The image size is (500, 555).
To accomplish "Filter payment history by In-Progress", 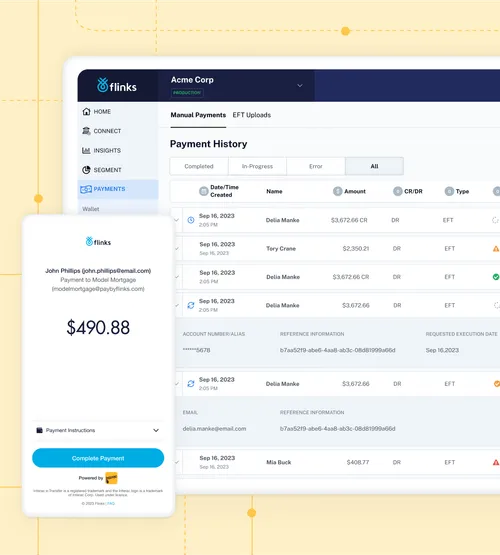I will pos(257,166).
